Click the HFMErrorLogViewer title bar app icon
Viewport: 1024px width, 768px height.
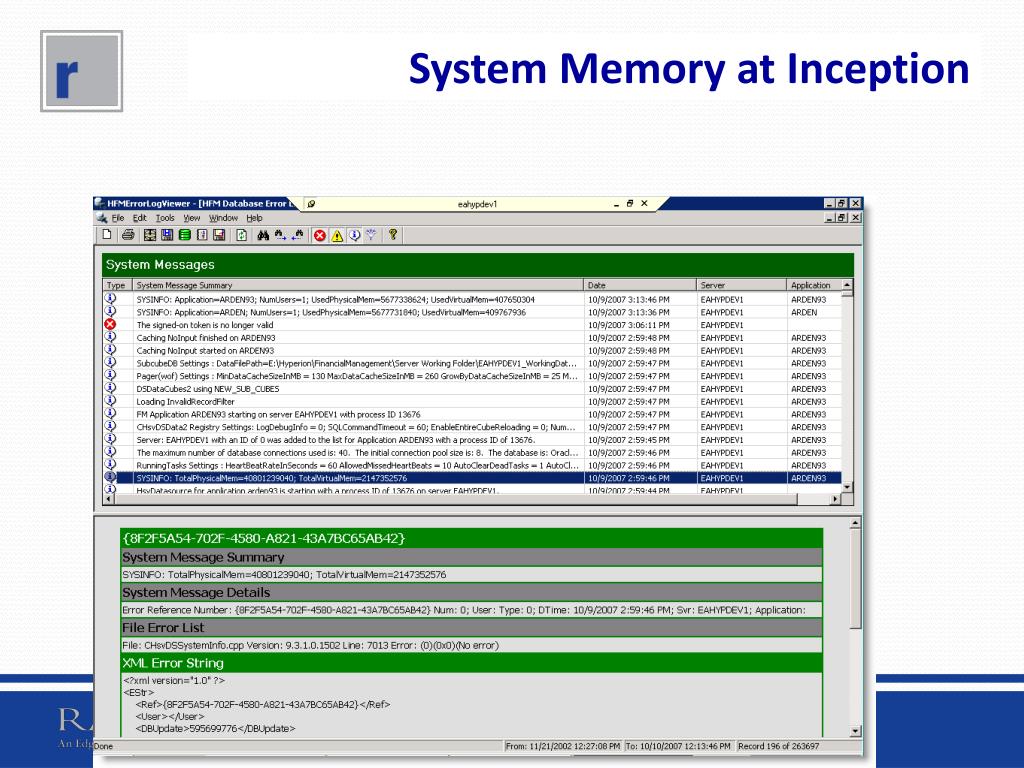click(x=99, y=203)
